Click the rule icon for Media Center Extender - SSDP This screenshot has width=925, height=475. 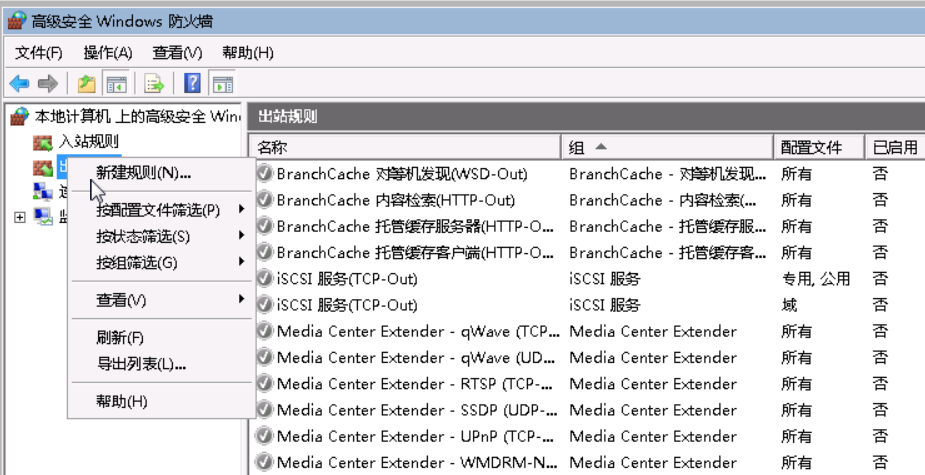265,410
